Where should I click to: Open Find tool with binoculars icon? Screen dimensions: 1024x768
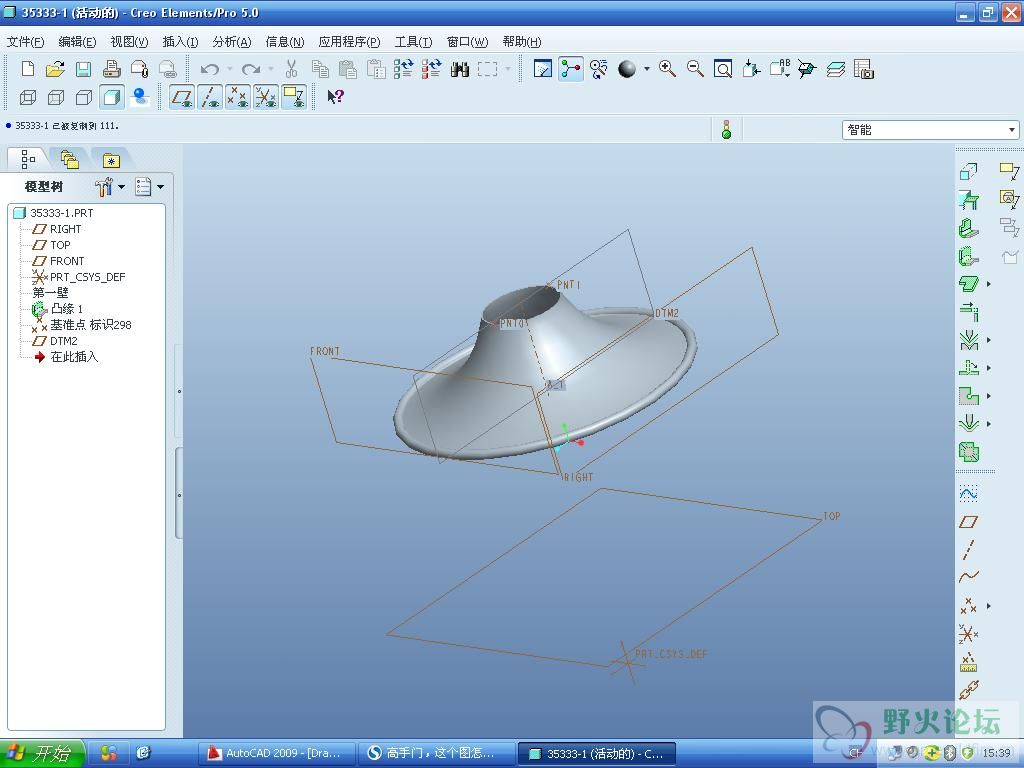coord(460,69)
